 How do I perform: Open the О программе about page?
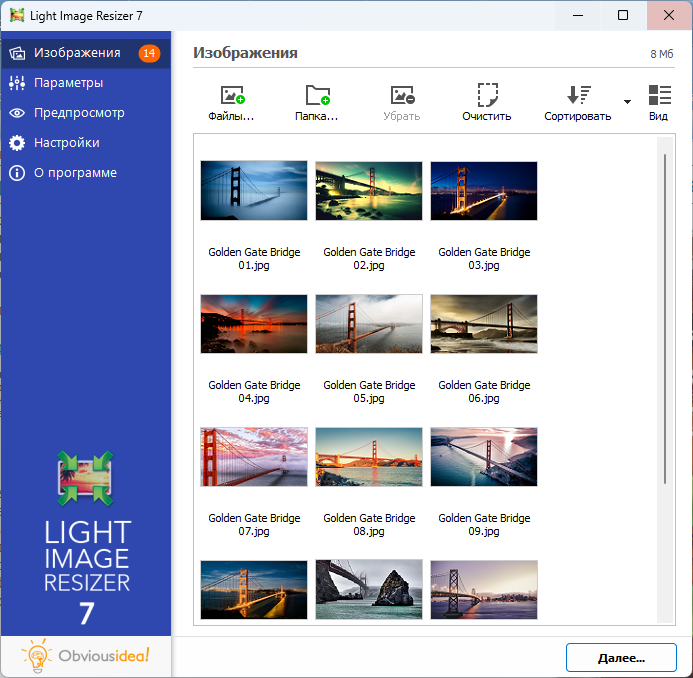click(x=75, y=173)
